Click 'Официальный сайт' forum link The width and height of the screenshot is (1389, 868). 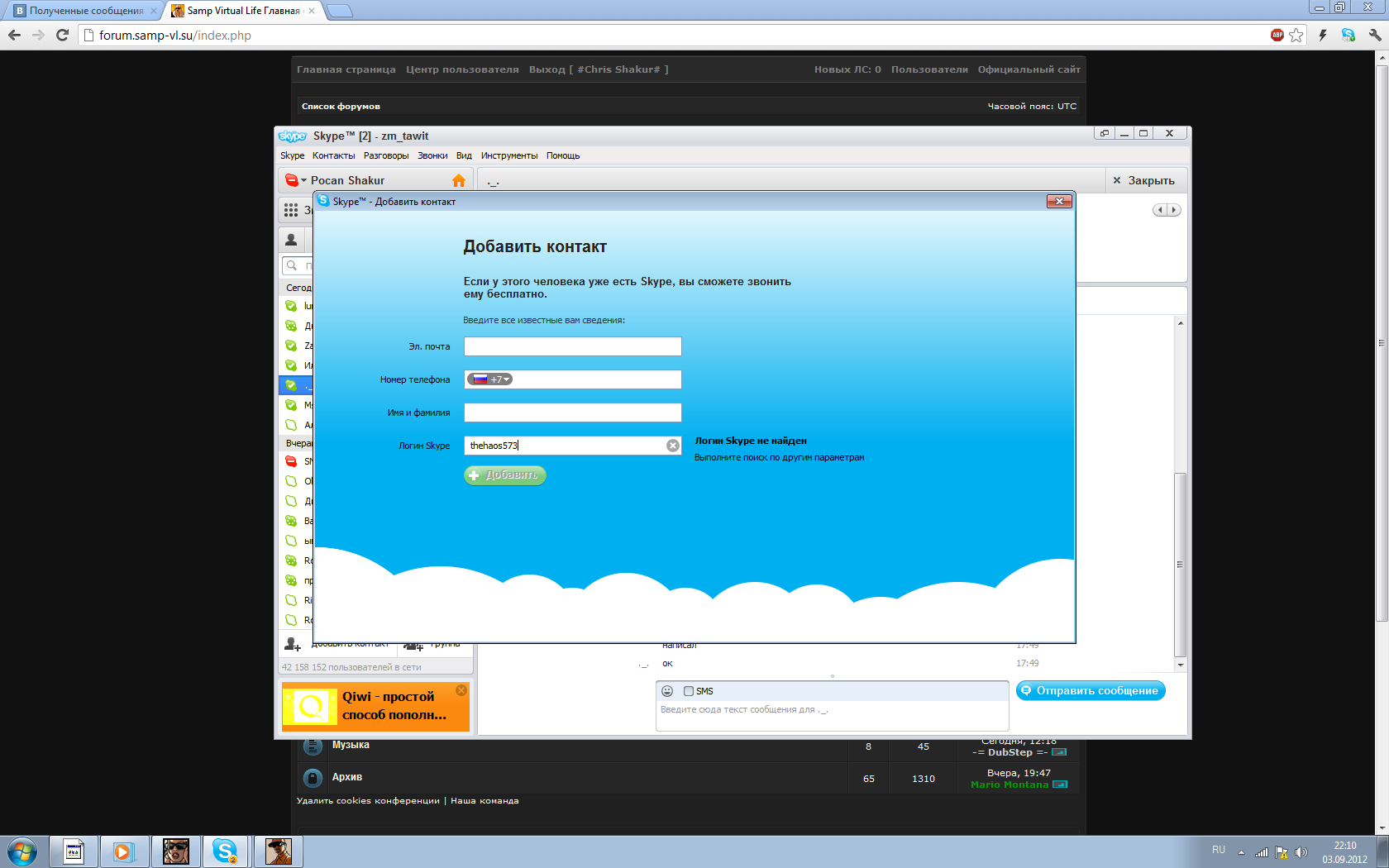[1029, 69]
